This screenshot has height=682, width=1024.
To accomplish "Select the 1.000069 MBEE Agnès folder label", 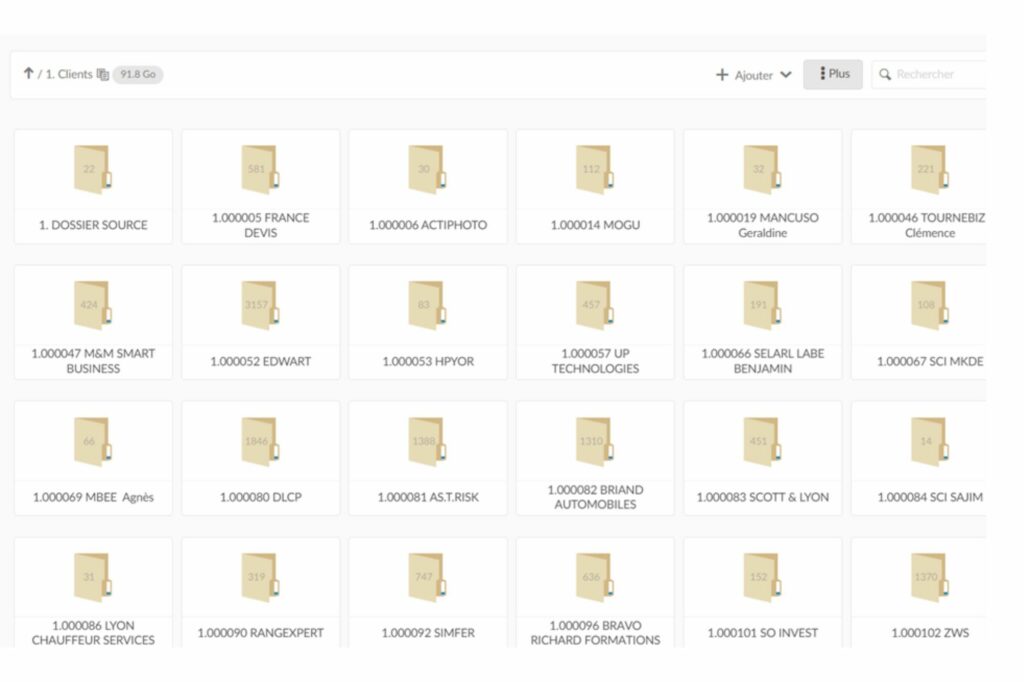I will pyautogui.click(x=93, y=497).
